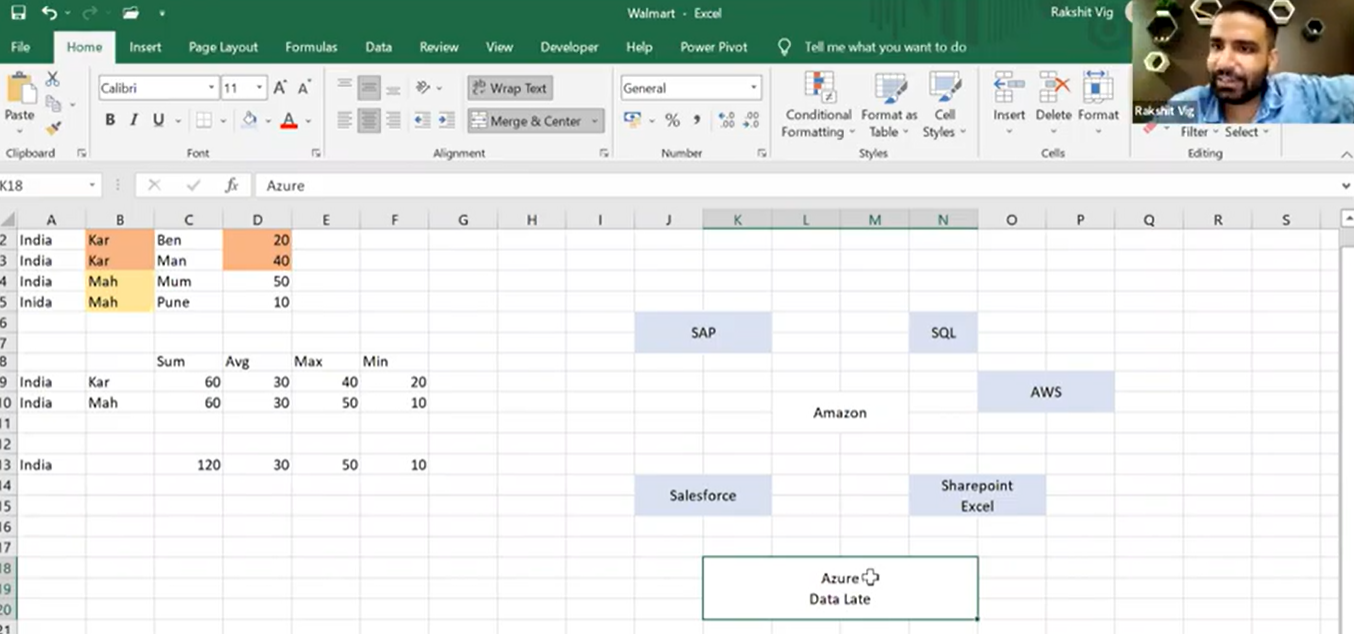Select the Salesforce cell
Viewport: 1354px width, 634px height.
point(703,495)
